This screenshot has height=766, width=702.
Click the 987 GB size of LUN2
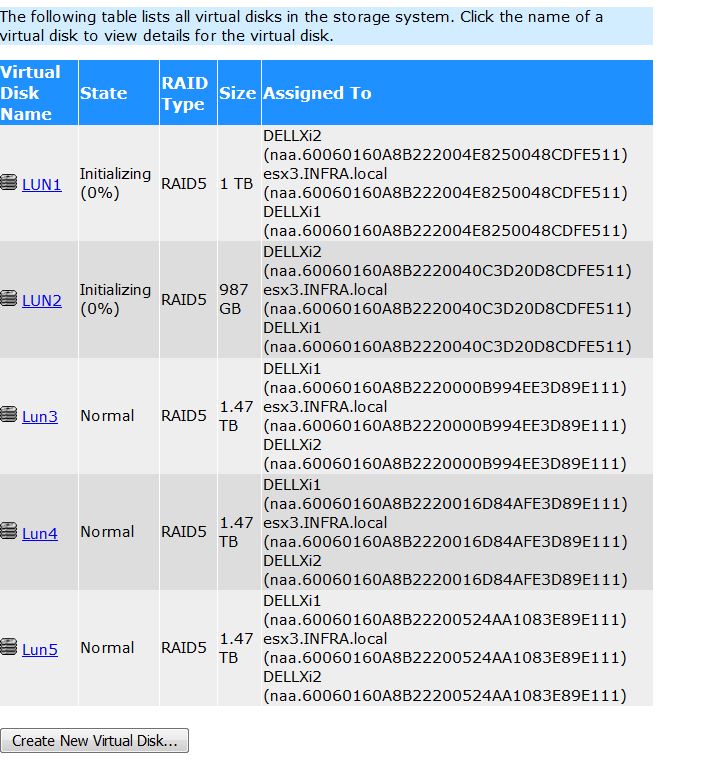[x=234, y=299]
